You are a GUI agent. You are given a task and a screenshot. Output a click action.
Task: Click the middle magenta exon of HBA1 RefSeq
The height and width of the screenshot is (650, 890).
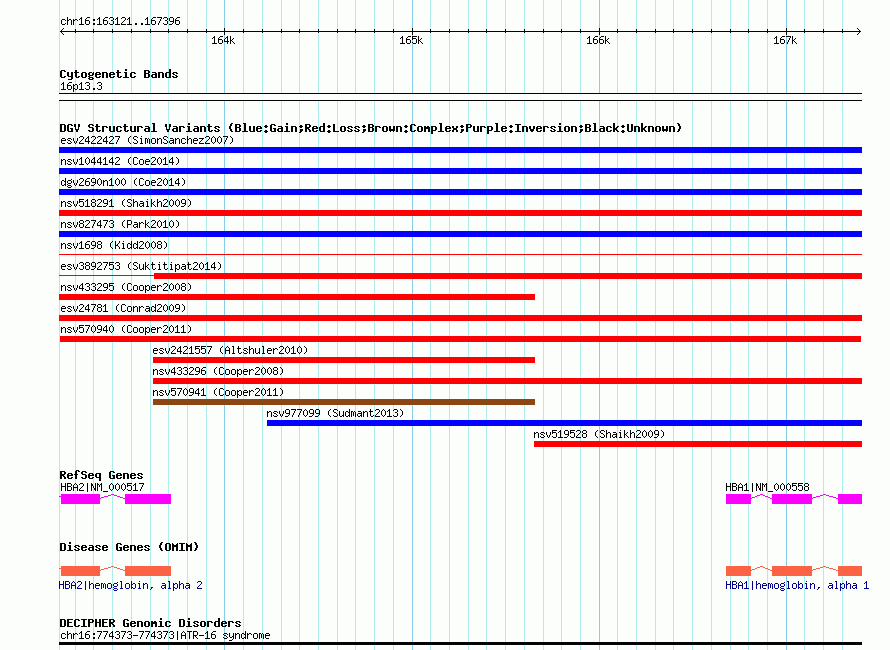point(791,499)
